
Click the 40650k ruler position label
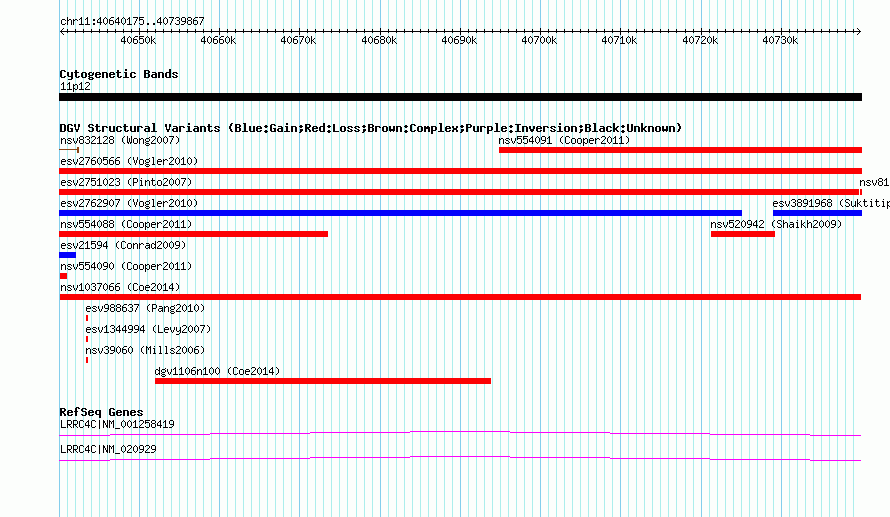click(138, 40)
